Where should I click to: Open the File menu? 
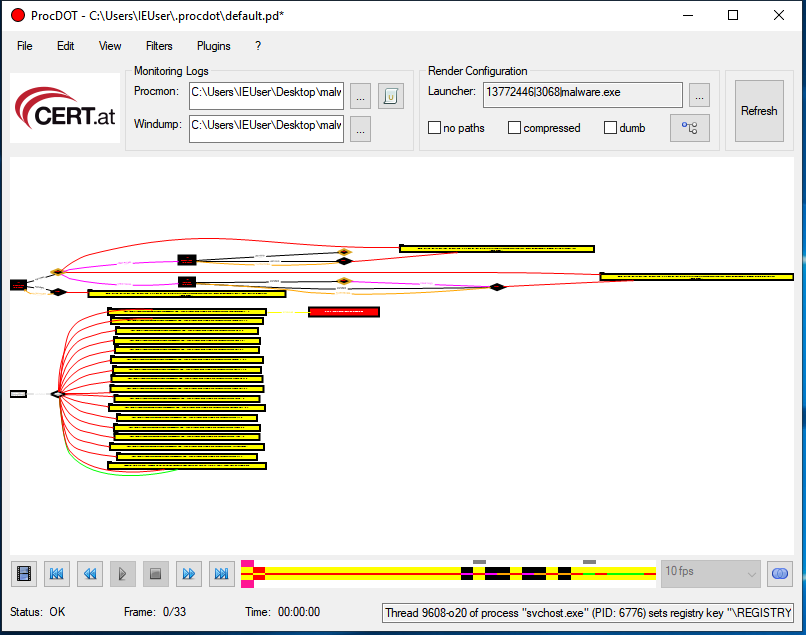[x=24, y=46]
